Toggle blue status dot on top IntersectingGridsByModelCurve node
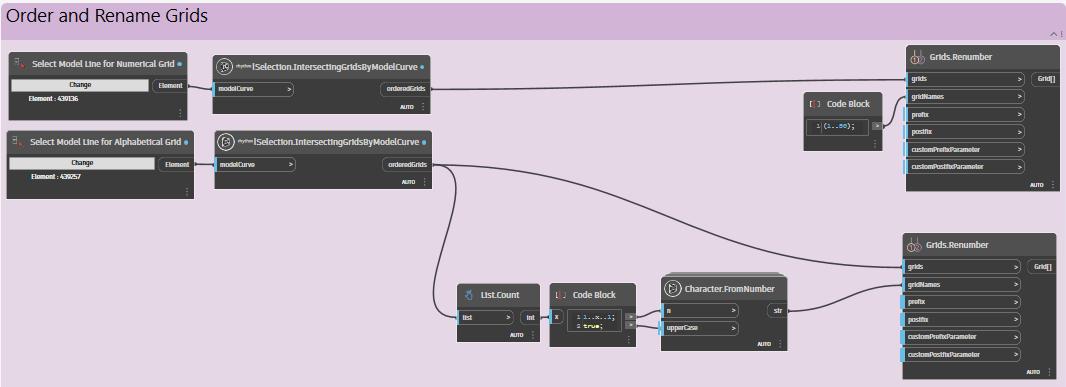 pos(422,67)
